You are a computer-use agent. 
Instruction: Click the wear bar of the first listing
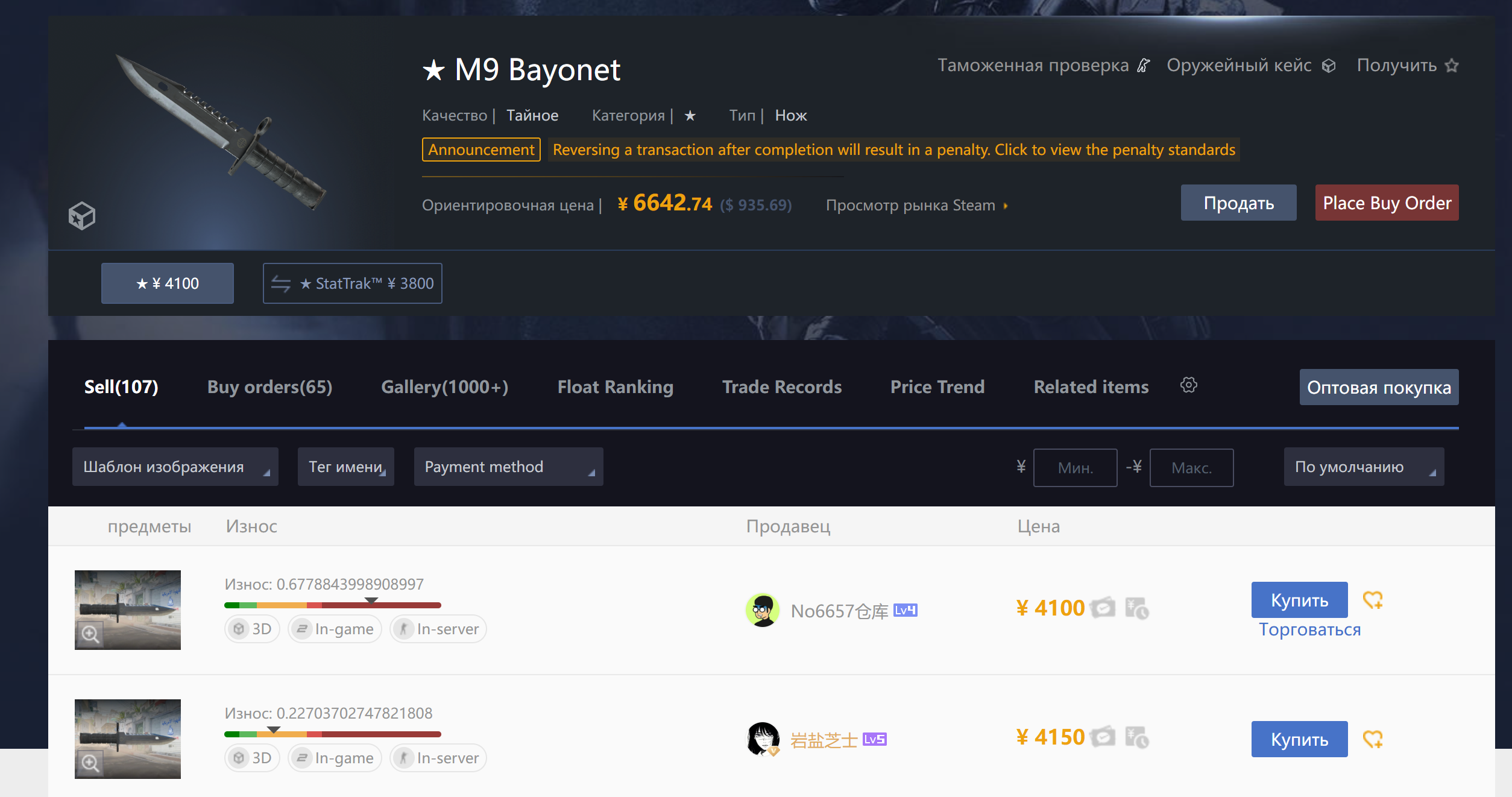click(x=333, y=605)
